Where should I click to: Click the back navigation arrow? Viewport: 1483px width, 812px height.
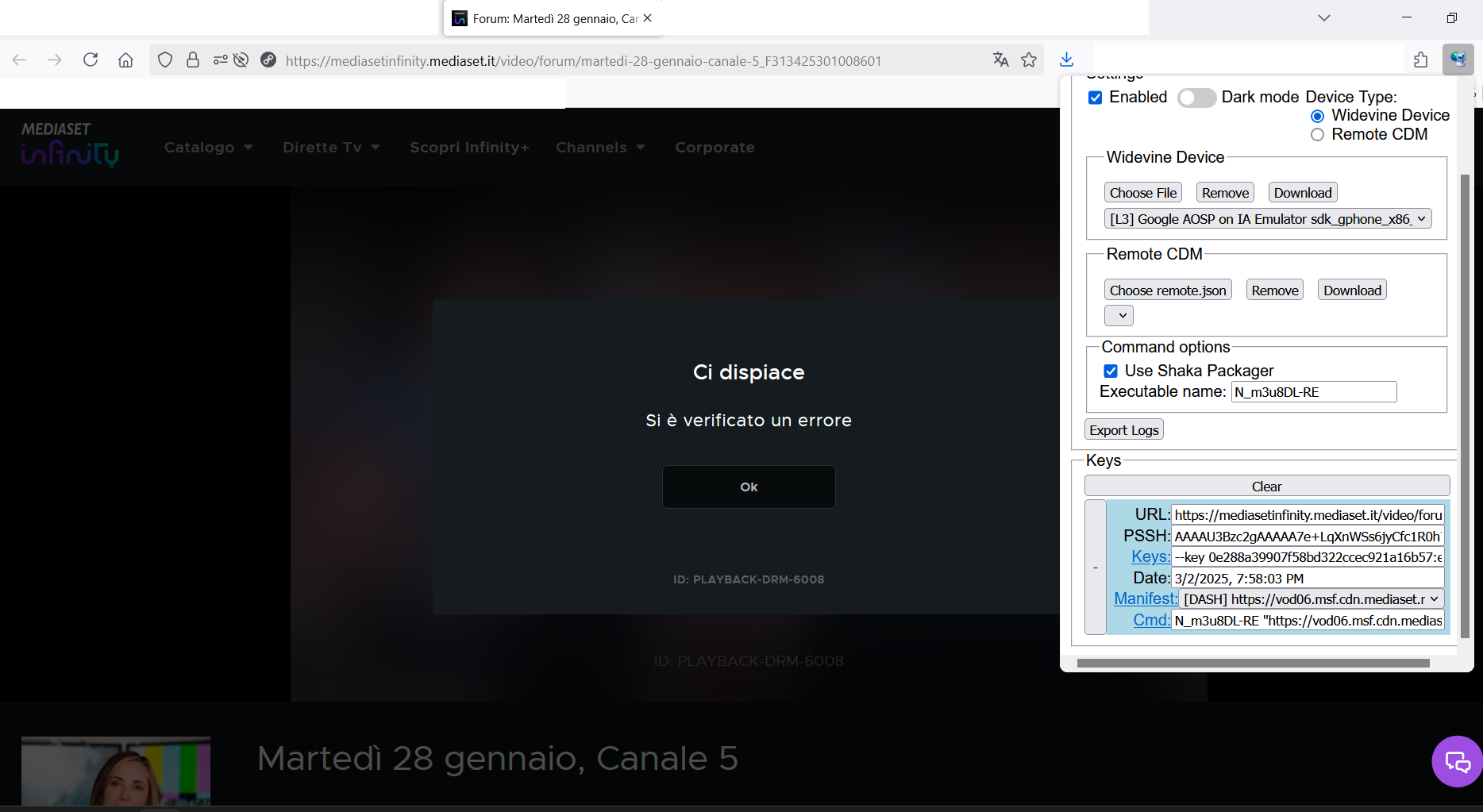pyautogui.click(x=20, y=60)
